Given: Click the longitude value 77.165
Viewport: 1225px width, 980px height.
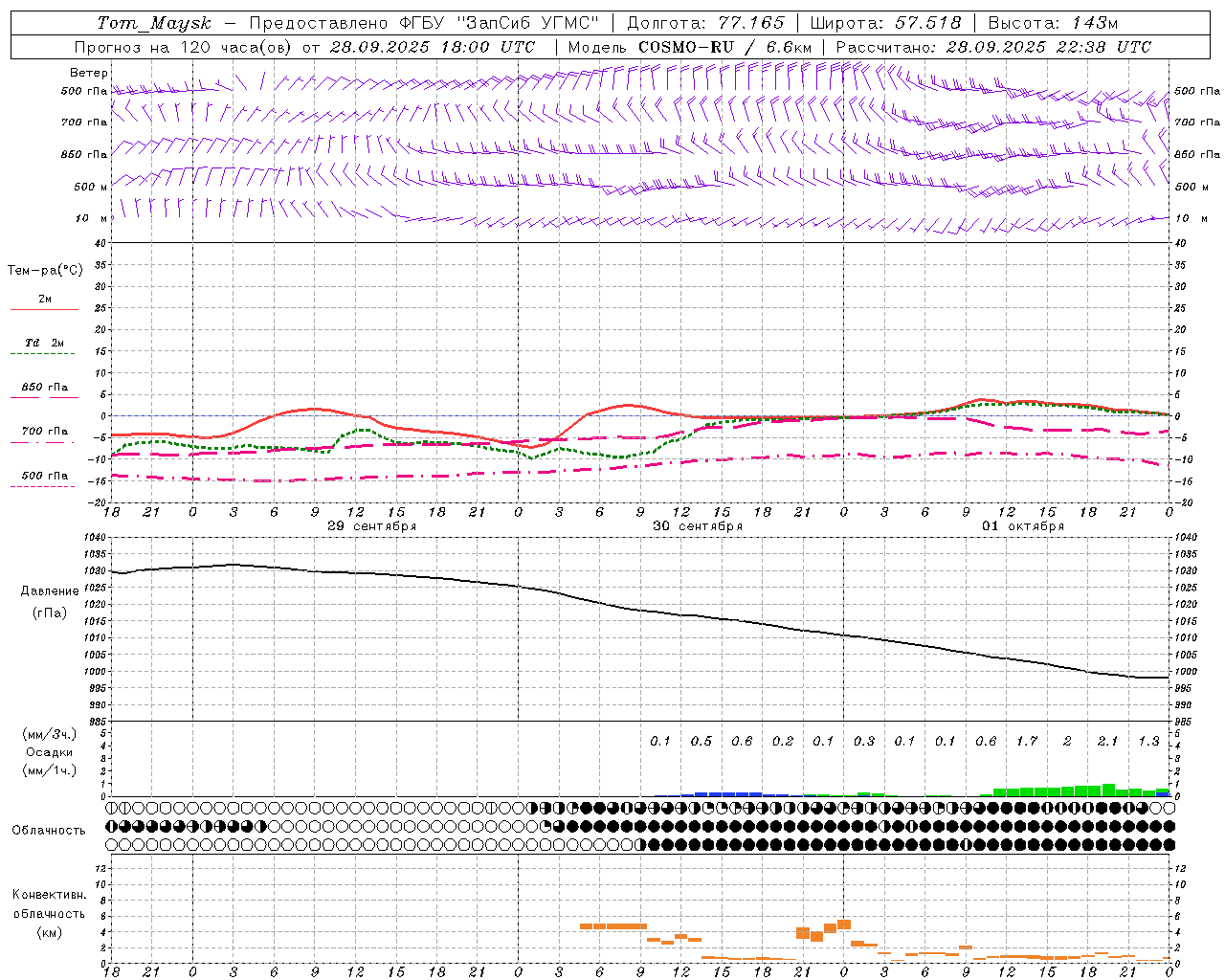Looking at the screenshot, I should tap(751, 23).
